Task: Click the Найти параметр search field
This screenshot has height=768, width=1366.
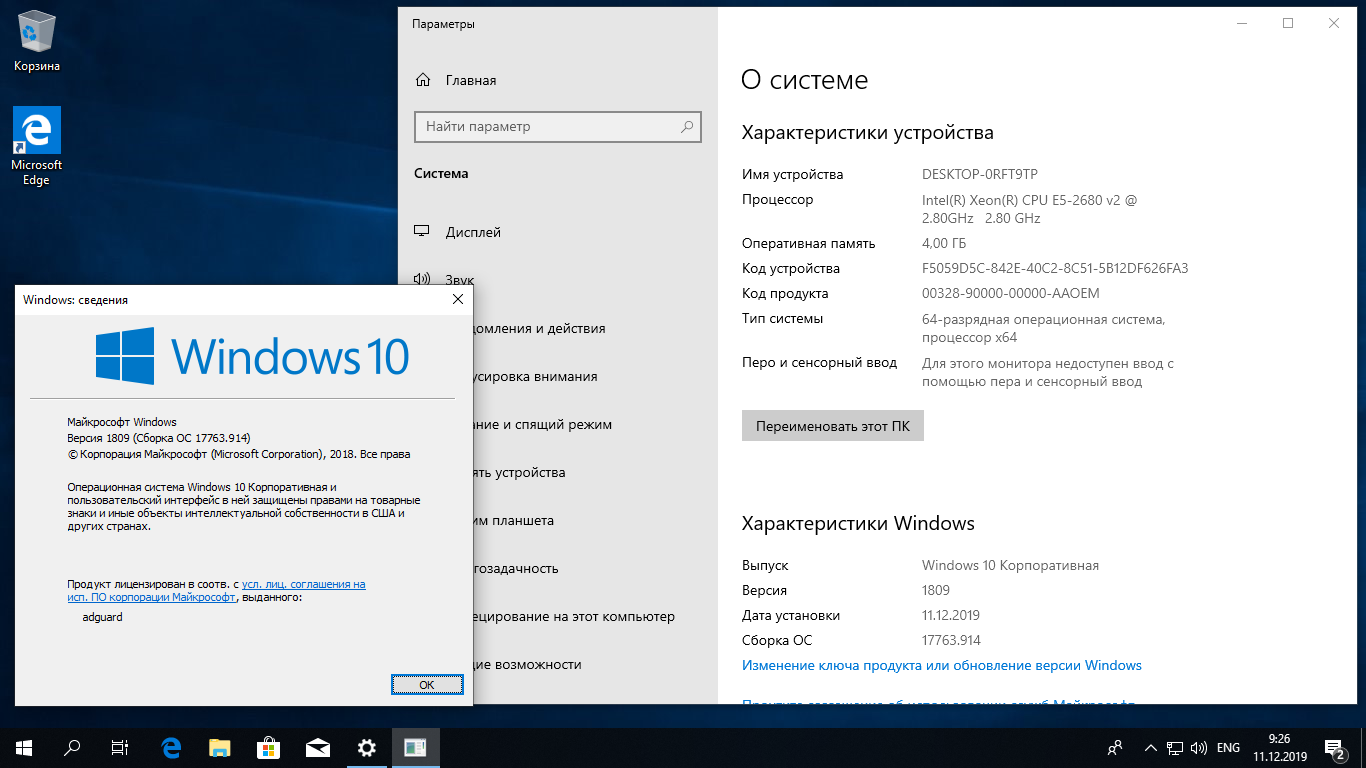Action: pos(558,127)
